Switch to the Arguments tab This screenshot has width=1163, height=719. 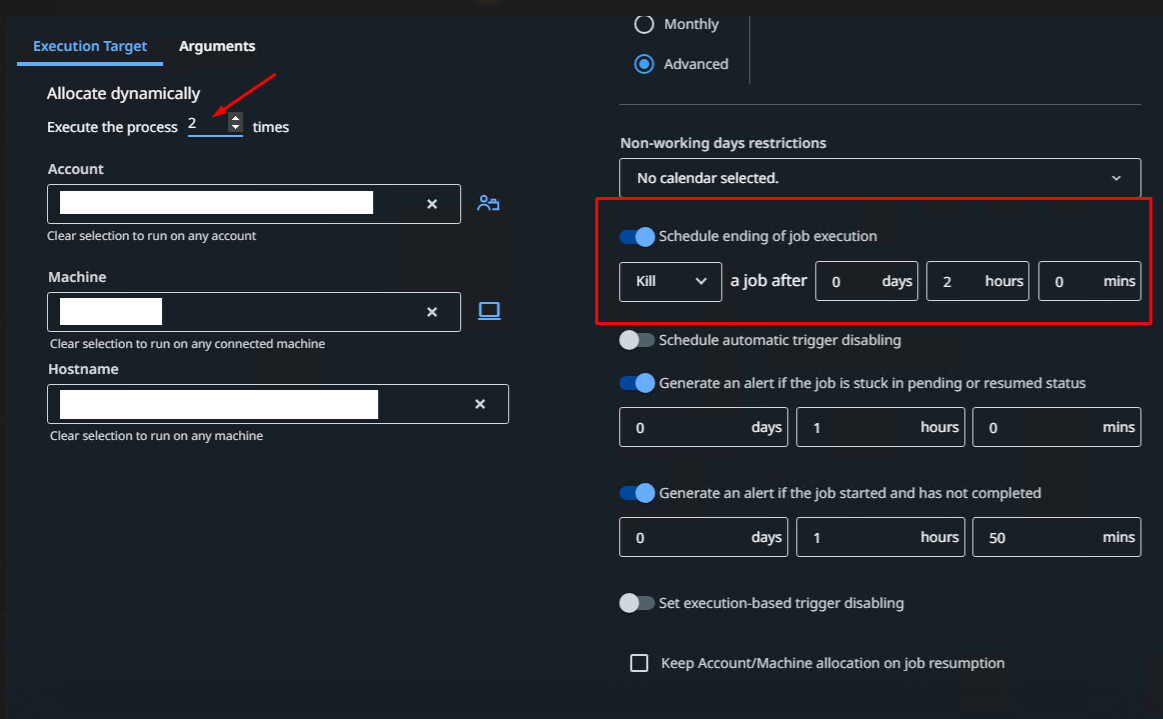click(x=217, y=46)
